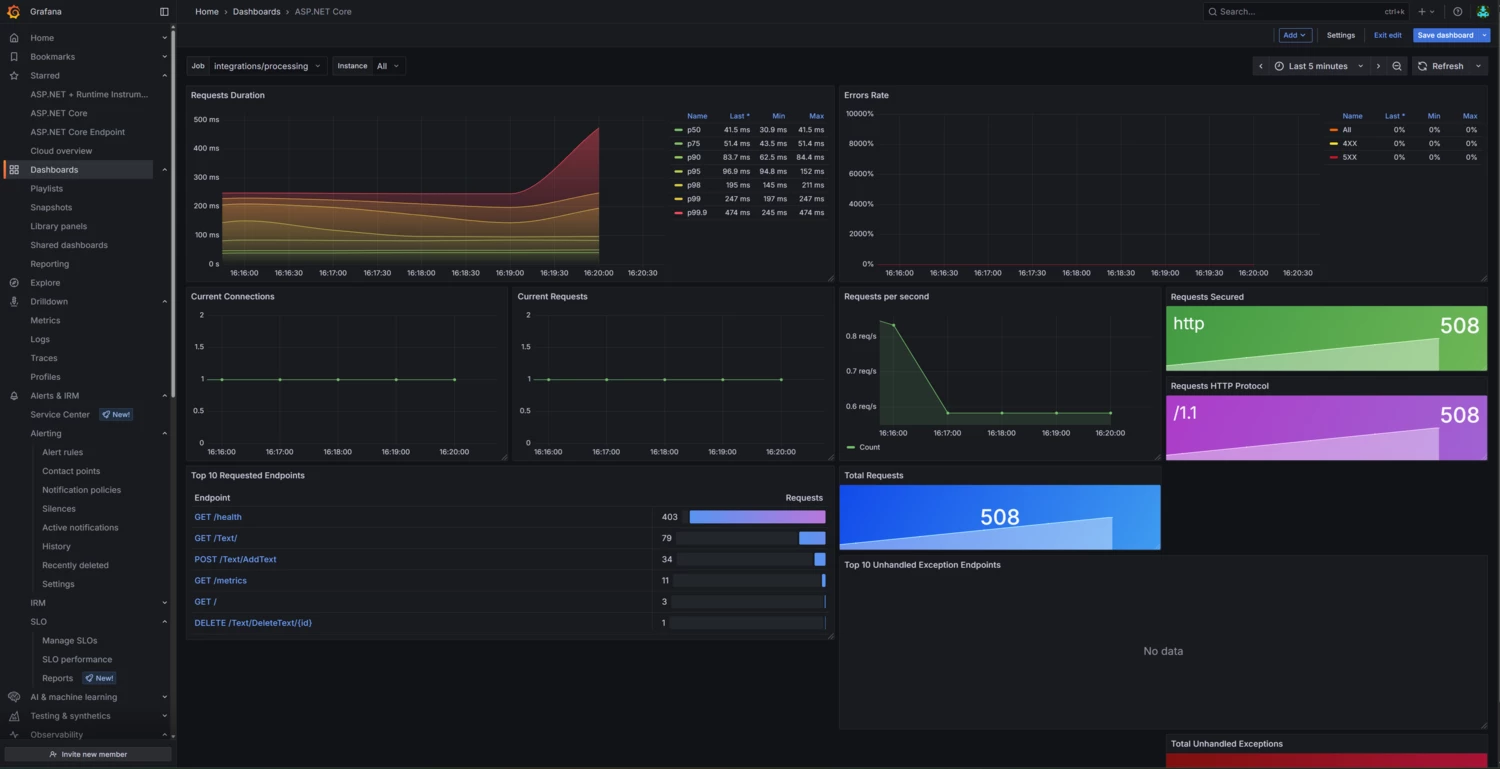Collapse the Starred section chevron
The height and width of the screenshot is (769, 1500).
point(165,76)
